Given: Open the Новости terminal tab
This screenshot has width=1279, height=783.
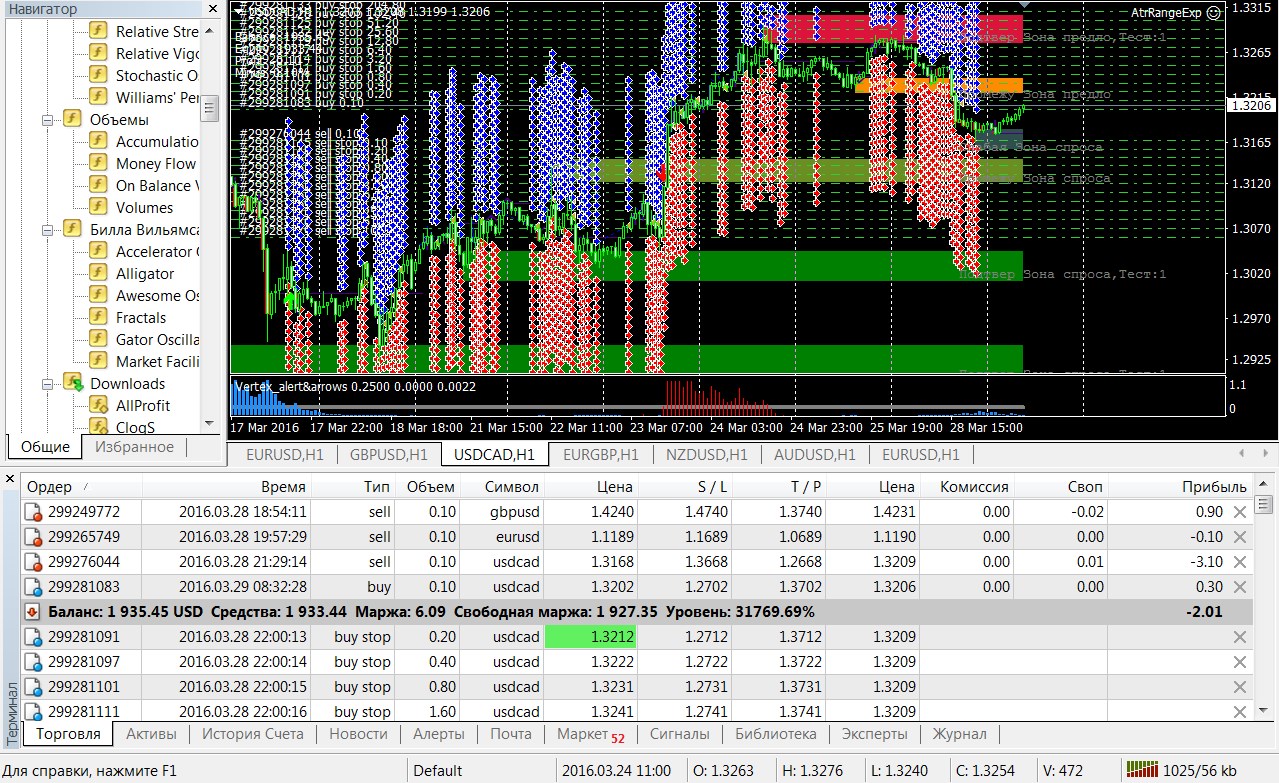Looking at the screenshot, I should (358, 734).
